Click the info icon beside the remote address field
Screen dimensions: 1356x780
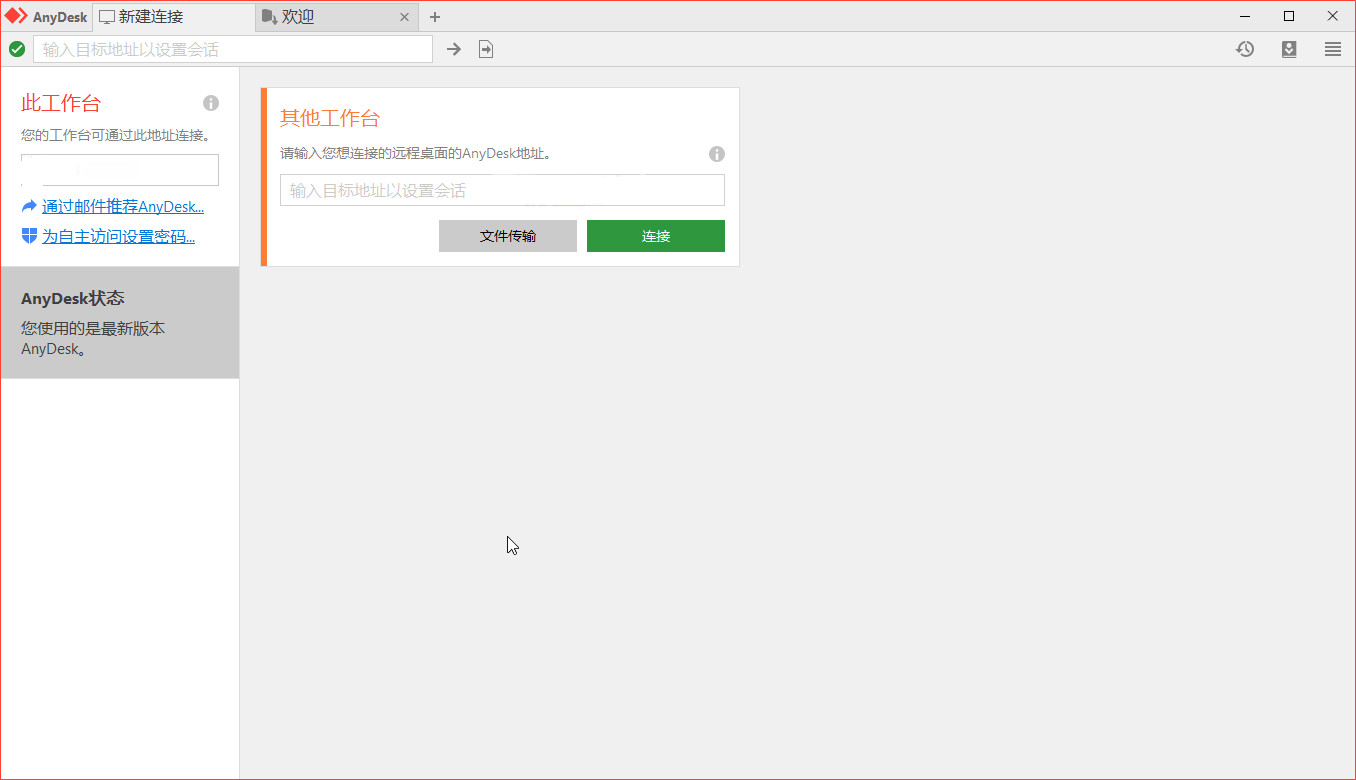(716, 154)
